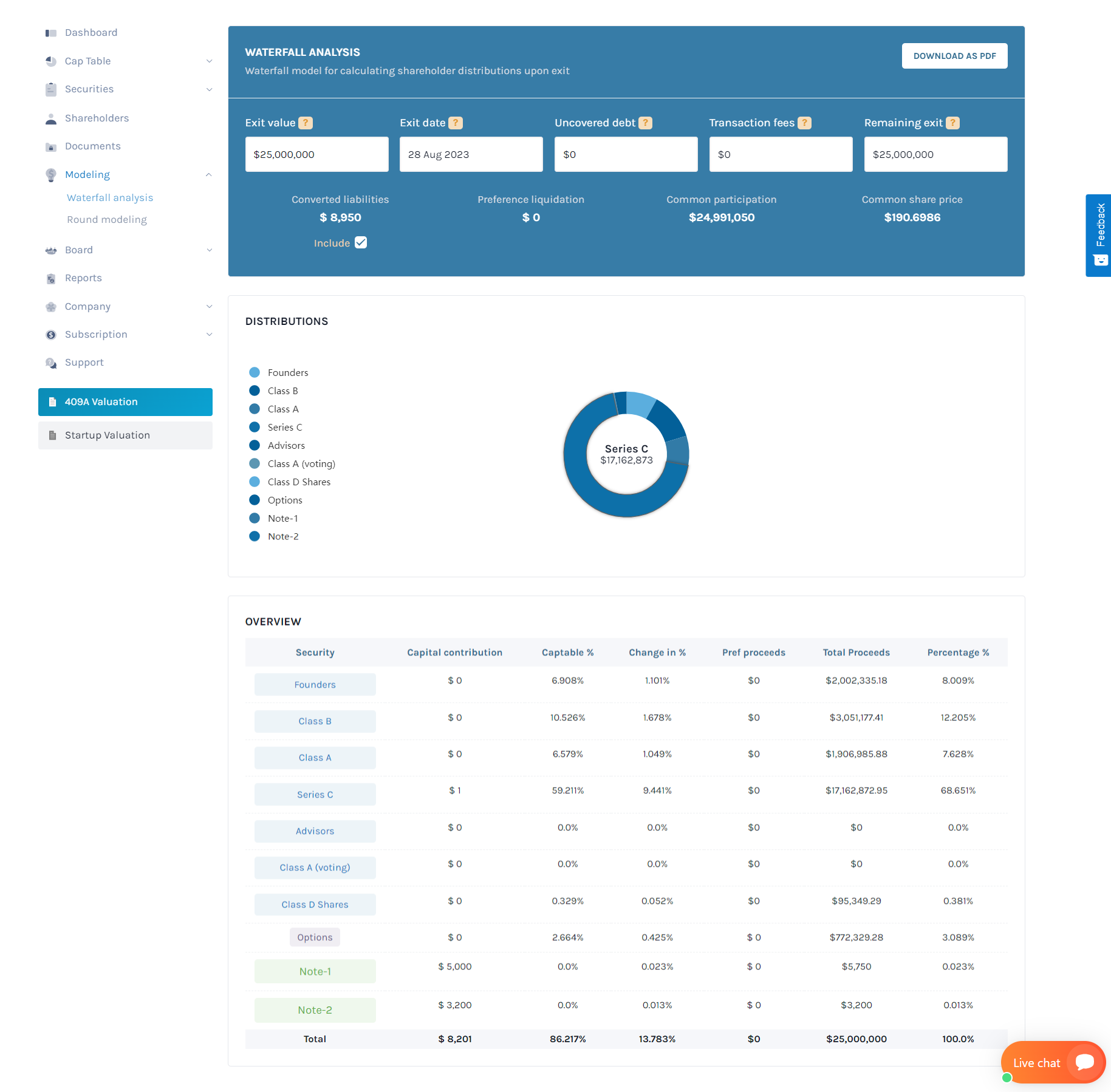The image size is (1111, 1092).
Task: Open the Startup Valuation tab
Action: 107,435
